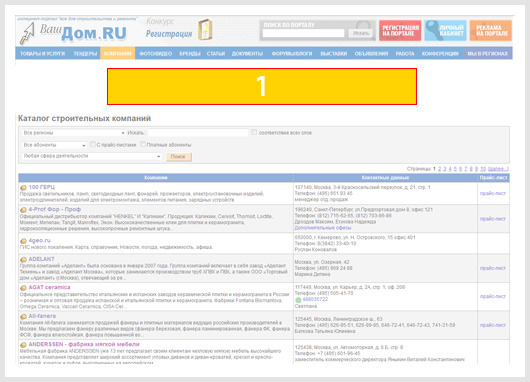
Task: Go to results page 10
Action: (x=483, y=169)
